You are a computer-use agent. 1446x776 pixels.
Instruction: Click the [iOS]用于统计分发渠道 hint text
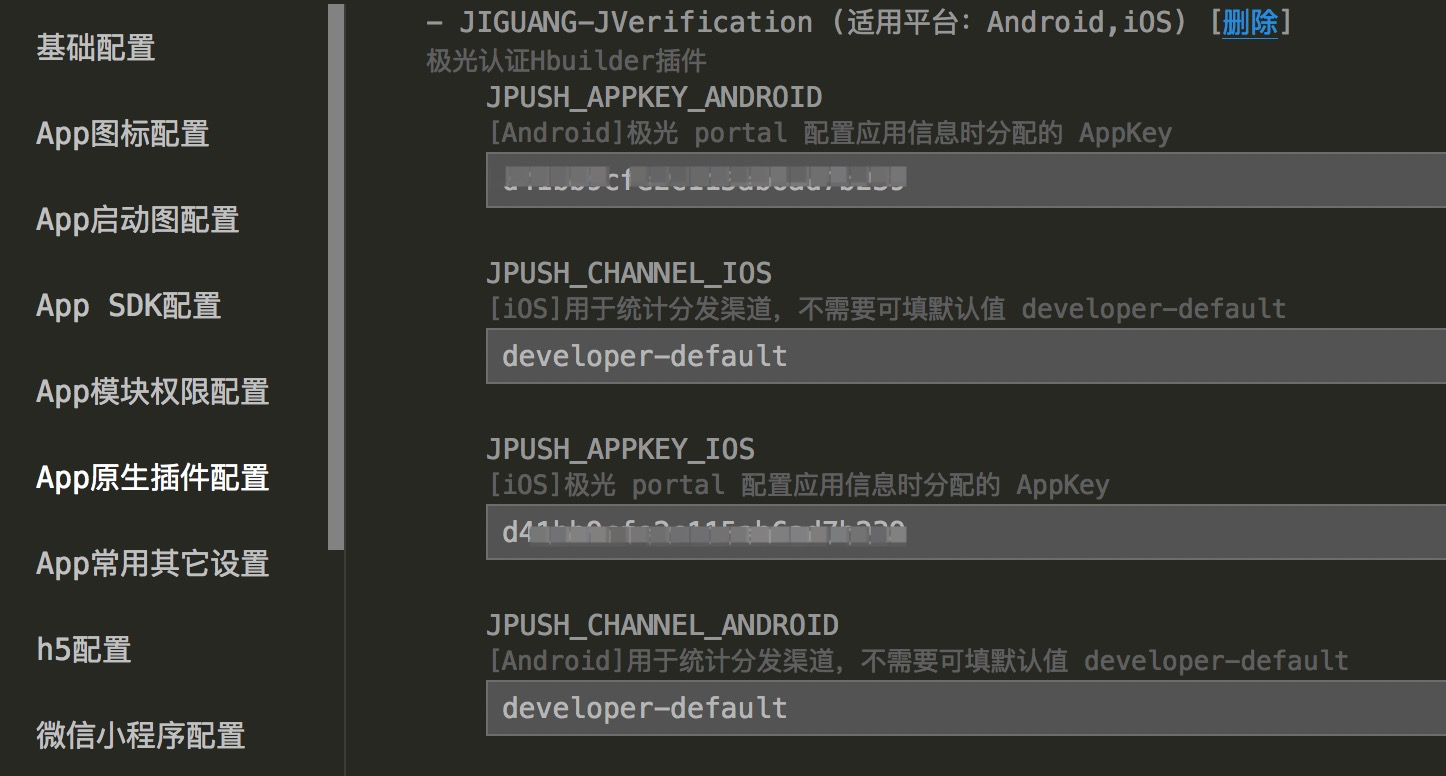886,309
